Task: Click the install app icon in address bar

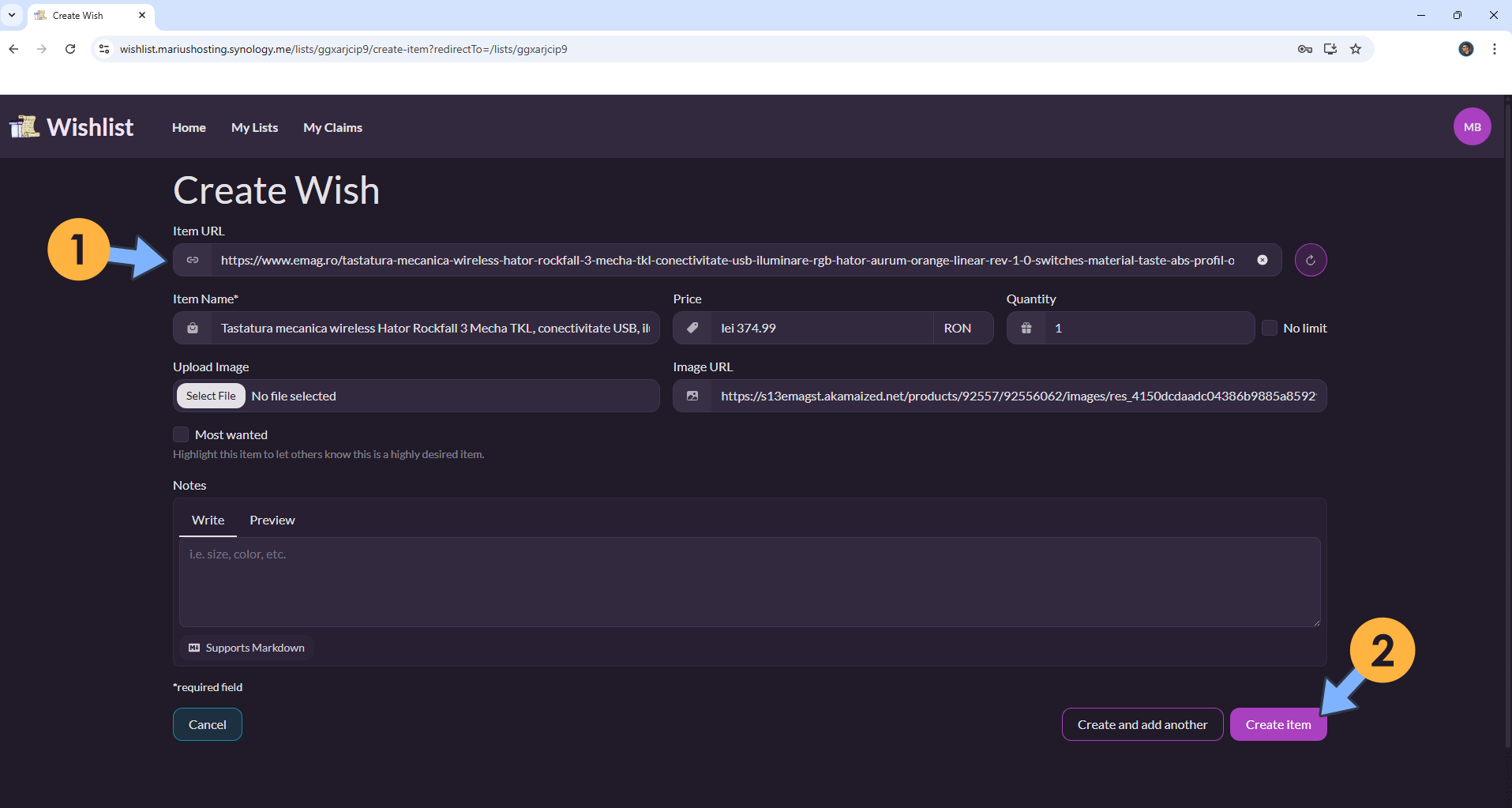Action: point(1330,49)
